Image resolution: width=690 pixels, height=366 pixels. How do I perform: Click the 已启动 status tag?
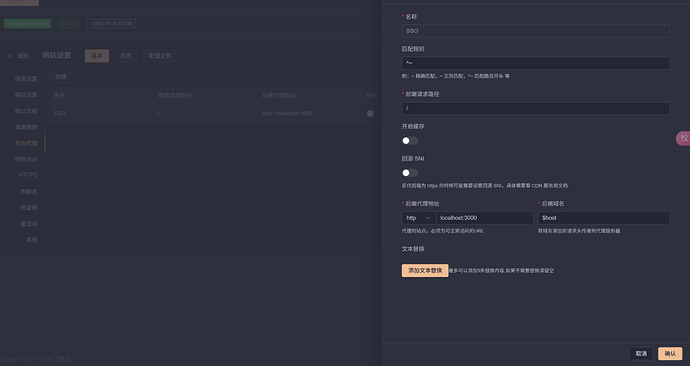[69, 24]
